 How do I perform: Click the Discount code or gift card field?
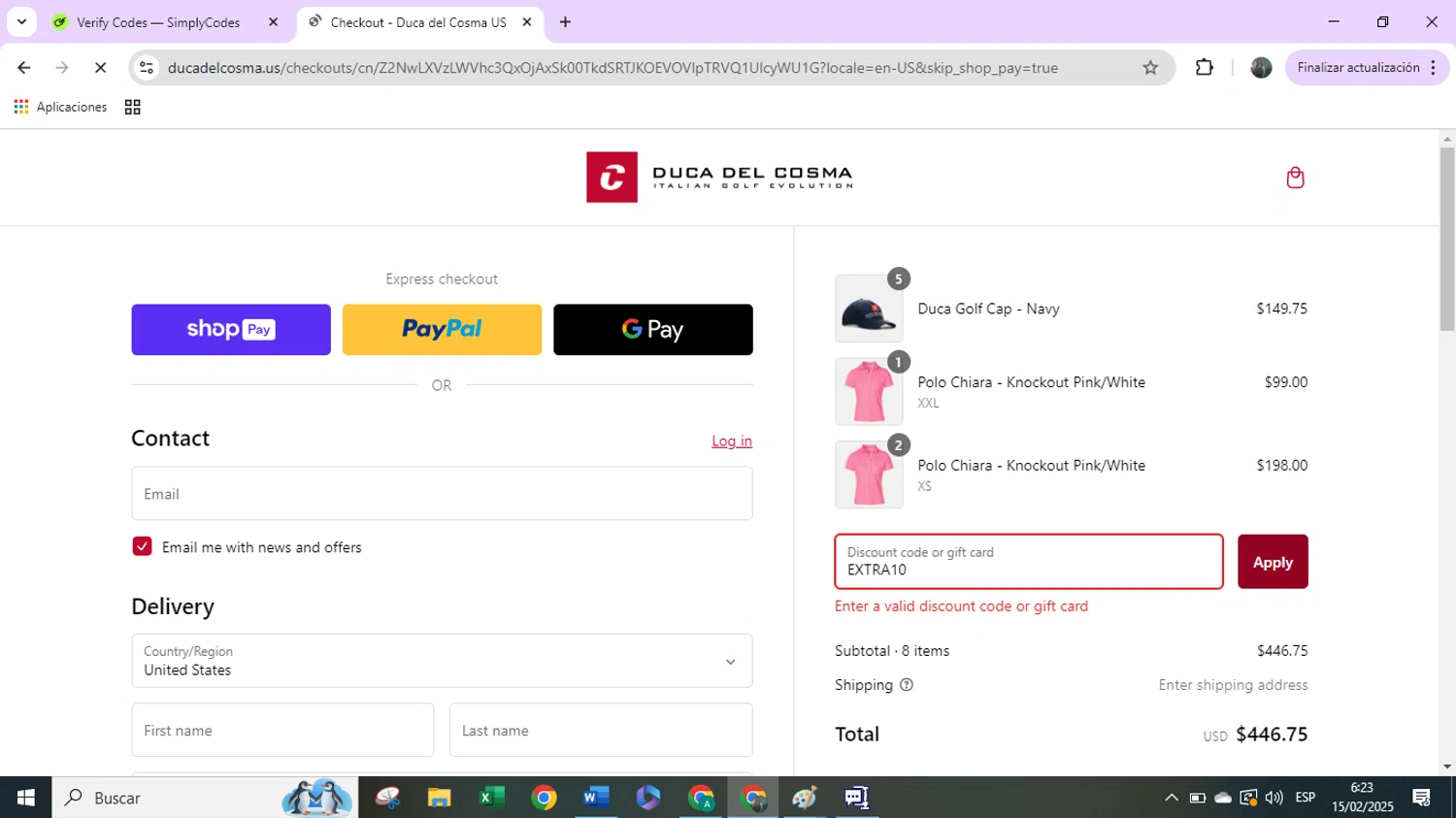point(1029,562)
